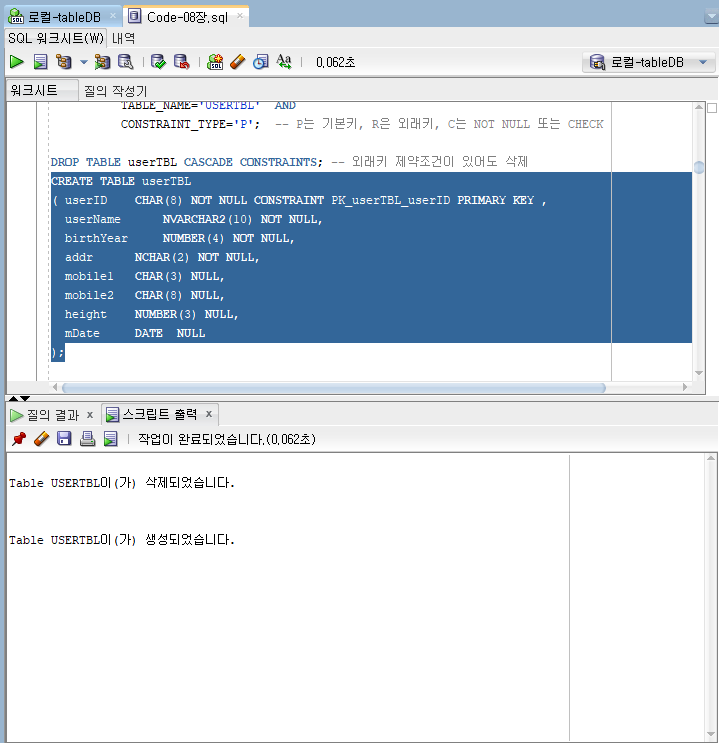
Task: Click the SQL History clock icon
Action: (261, 62)
